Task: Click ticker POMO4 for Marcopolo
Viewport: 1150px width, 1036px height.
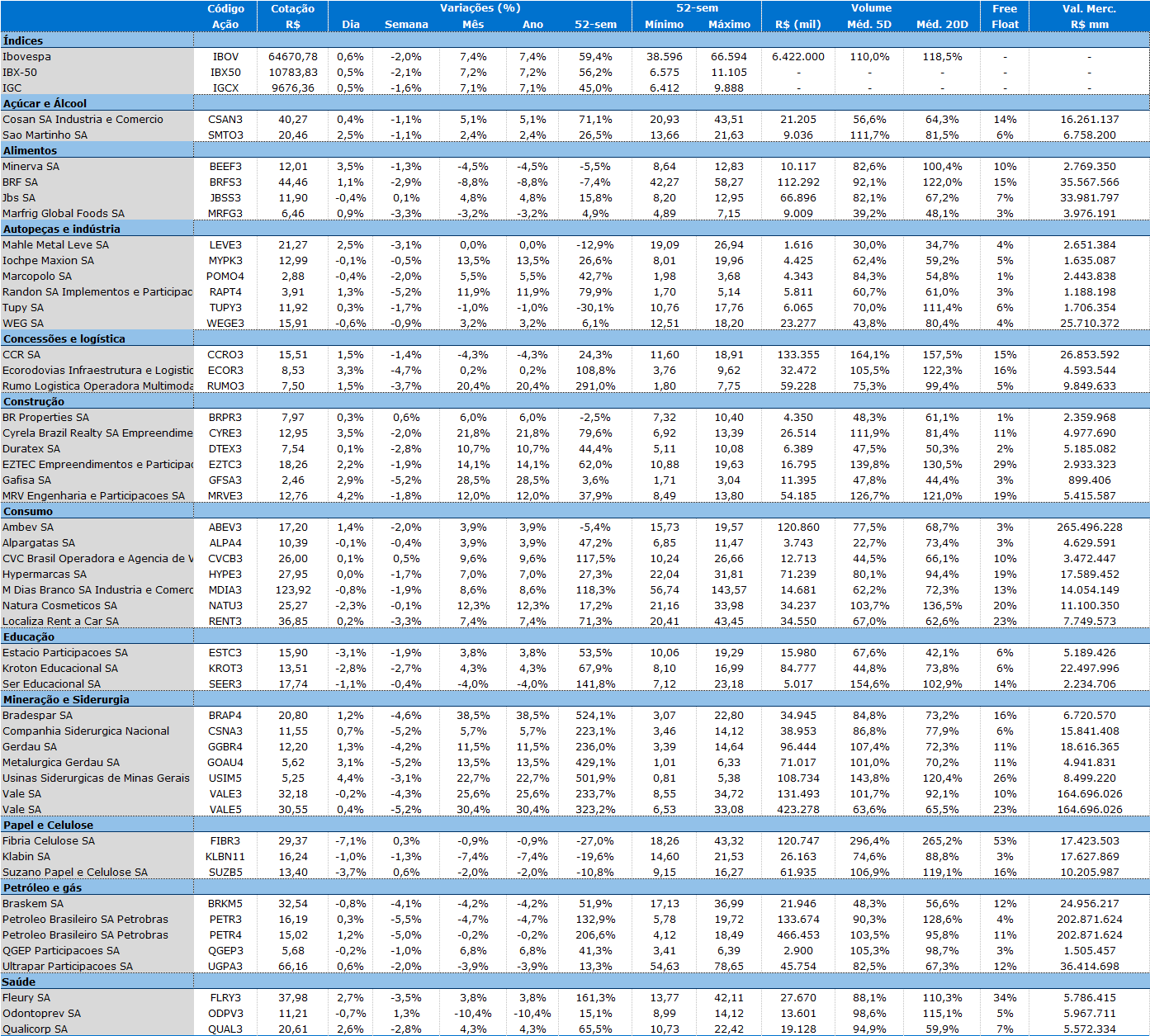Action: click(225, 277)
